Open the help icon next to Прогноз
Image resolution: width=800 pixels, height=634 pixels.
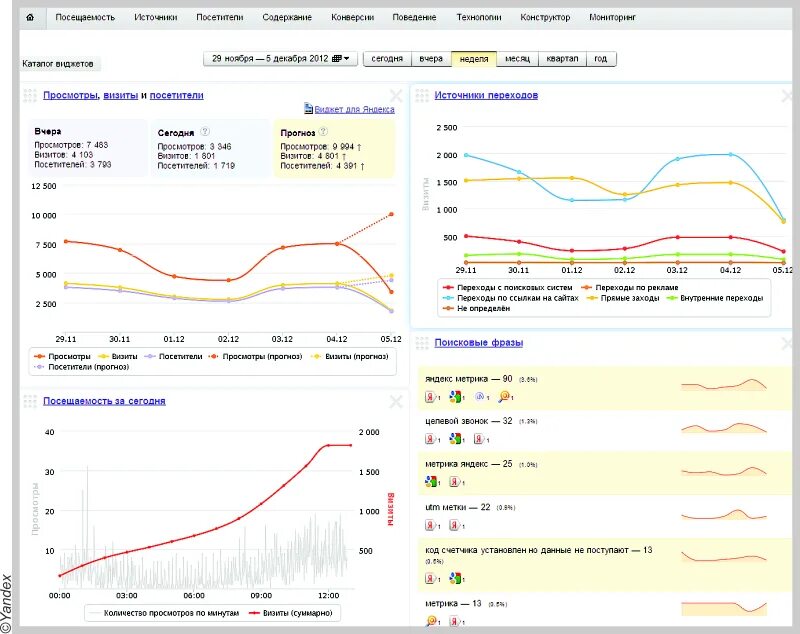323,132
